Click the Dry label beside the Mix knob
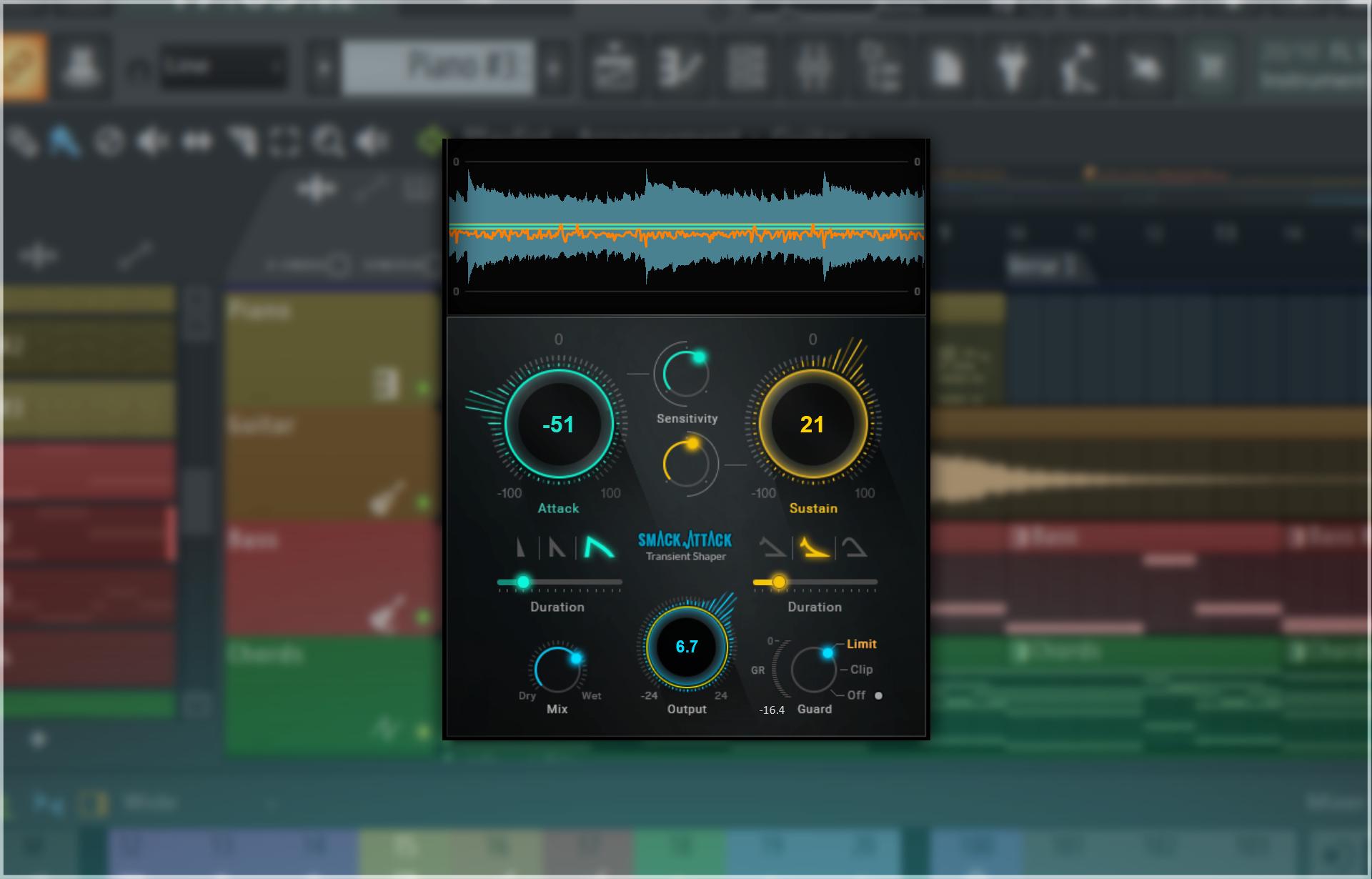Viewport: 1372px width, 879px height. coord(527,695)
